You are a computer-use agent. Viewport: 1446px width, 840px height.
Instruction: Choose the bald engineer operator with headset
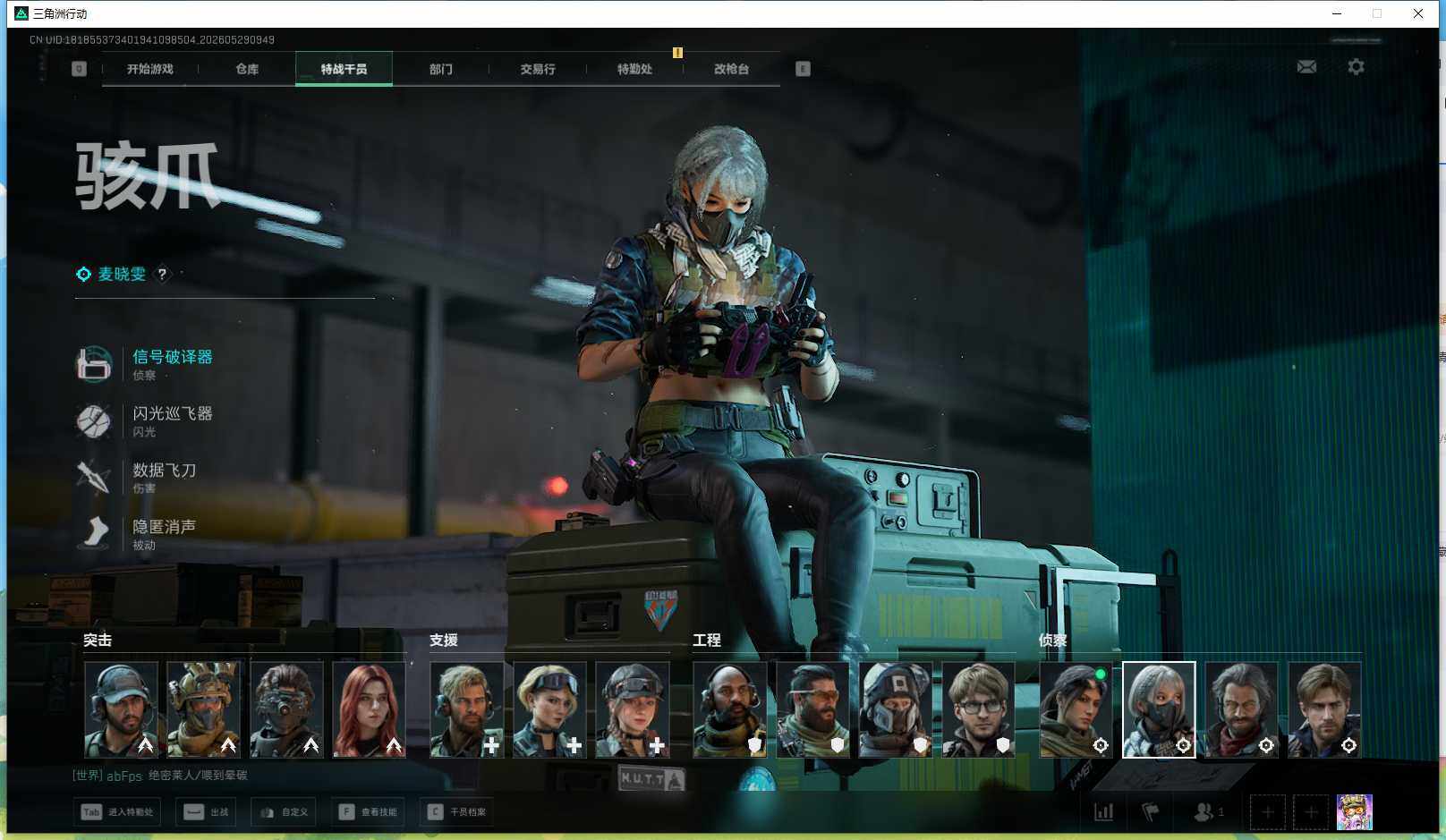point(730,709)
